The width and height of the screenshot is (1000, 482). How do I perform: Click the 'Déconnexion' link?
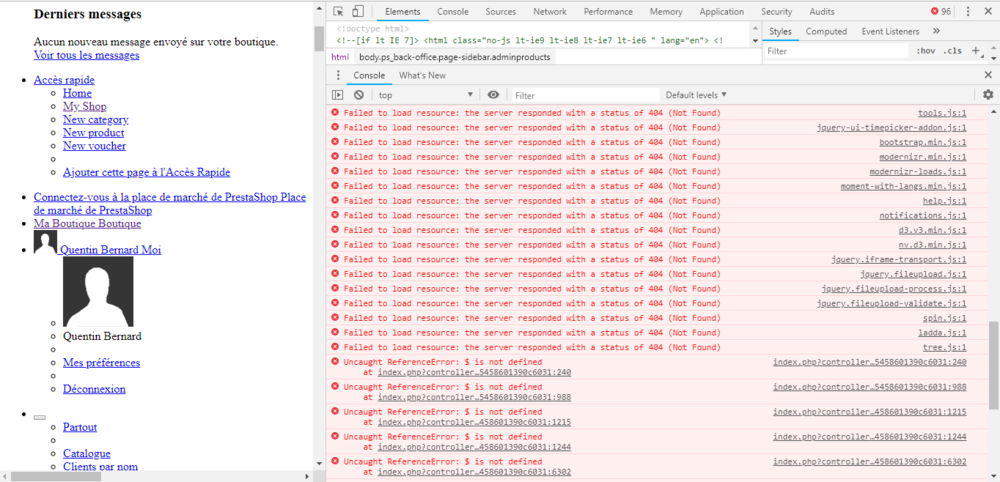(94, 389)
